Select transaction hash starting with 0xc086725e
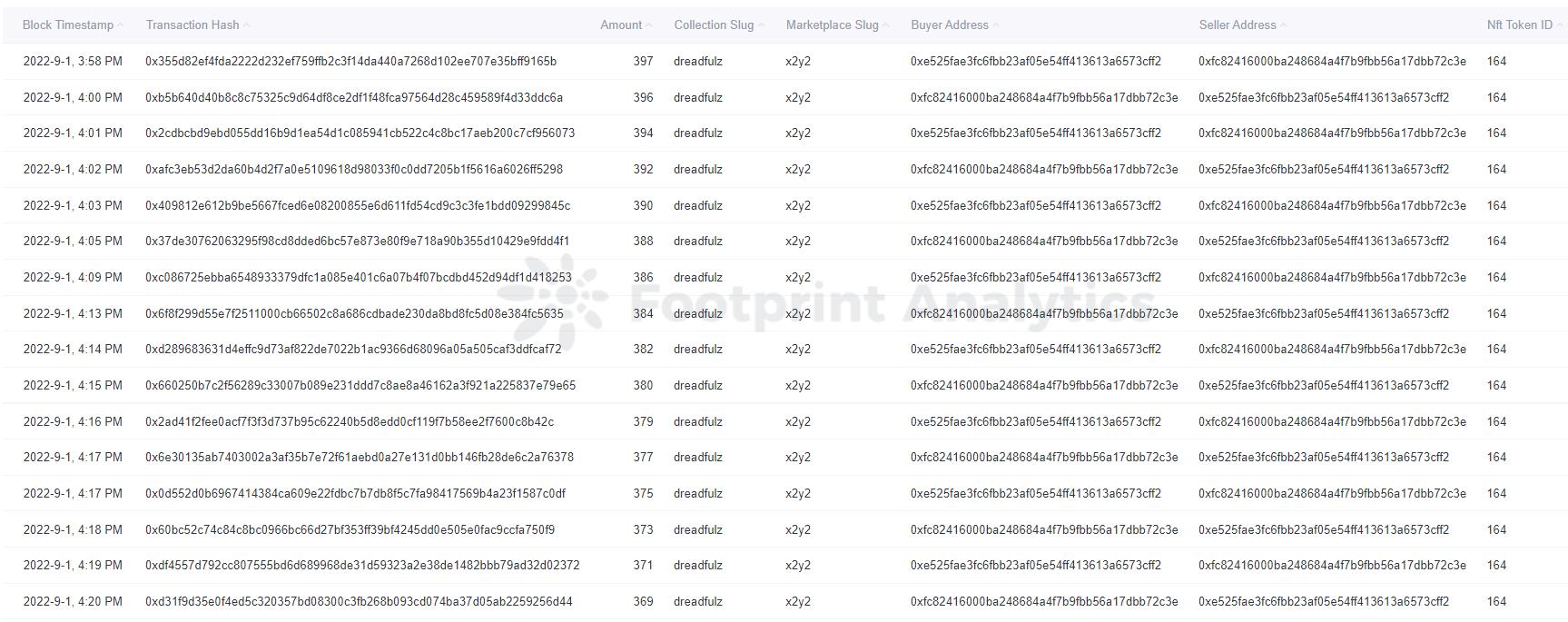This screenshot has height=622, width=1568. [x=359, y=278]
